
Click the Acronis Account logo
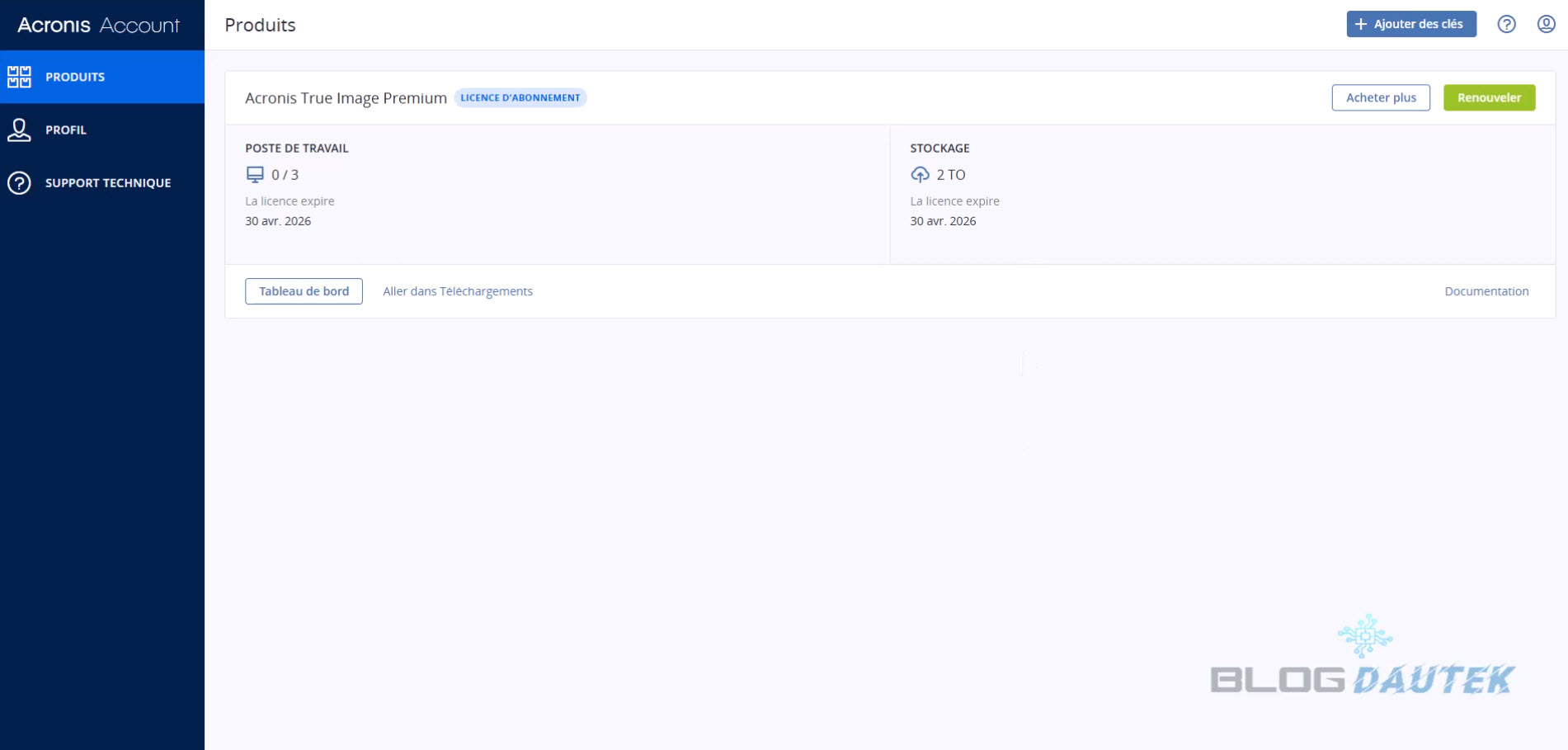tap(98, 26)
